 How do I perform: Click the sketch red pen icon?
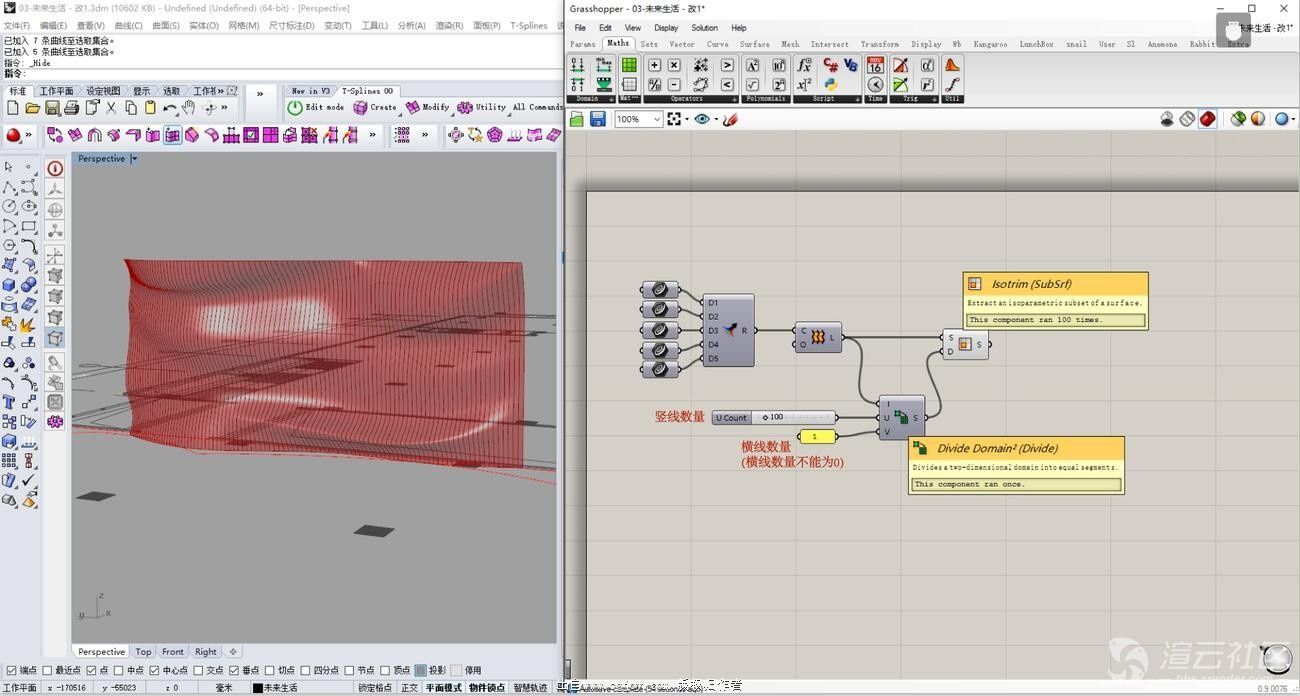(730, 119)
